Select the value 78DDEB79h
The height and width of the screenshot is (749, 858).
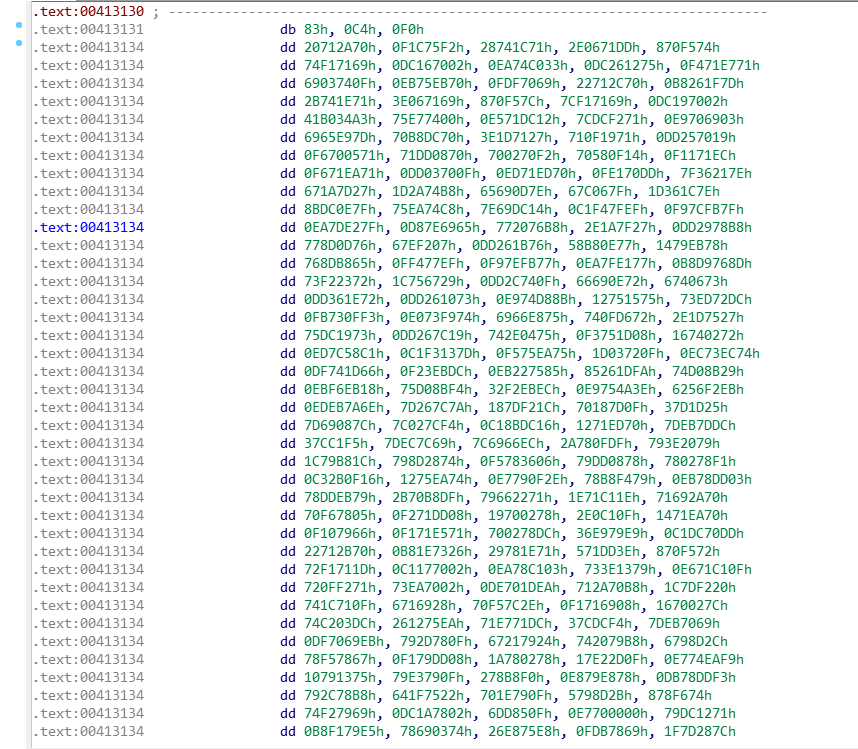(340, 498)
